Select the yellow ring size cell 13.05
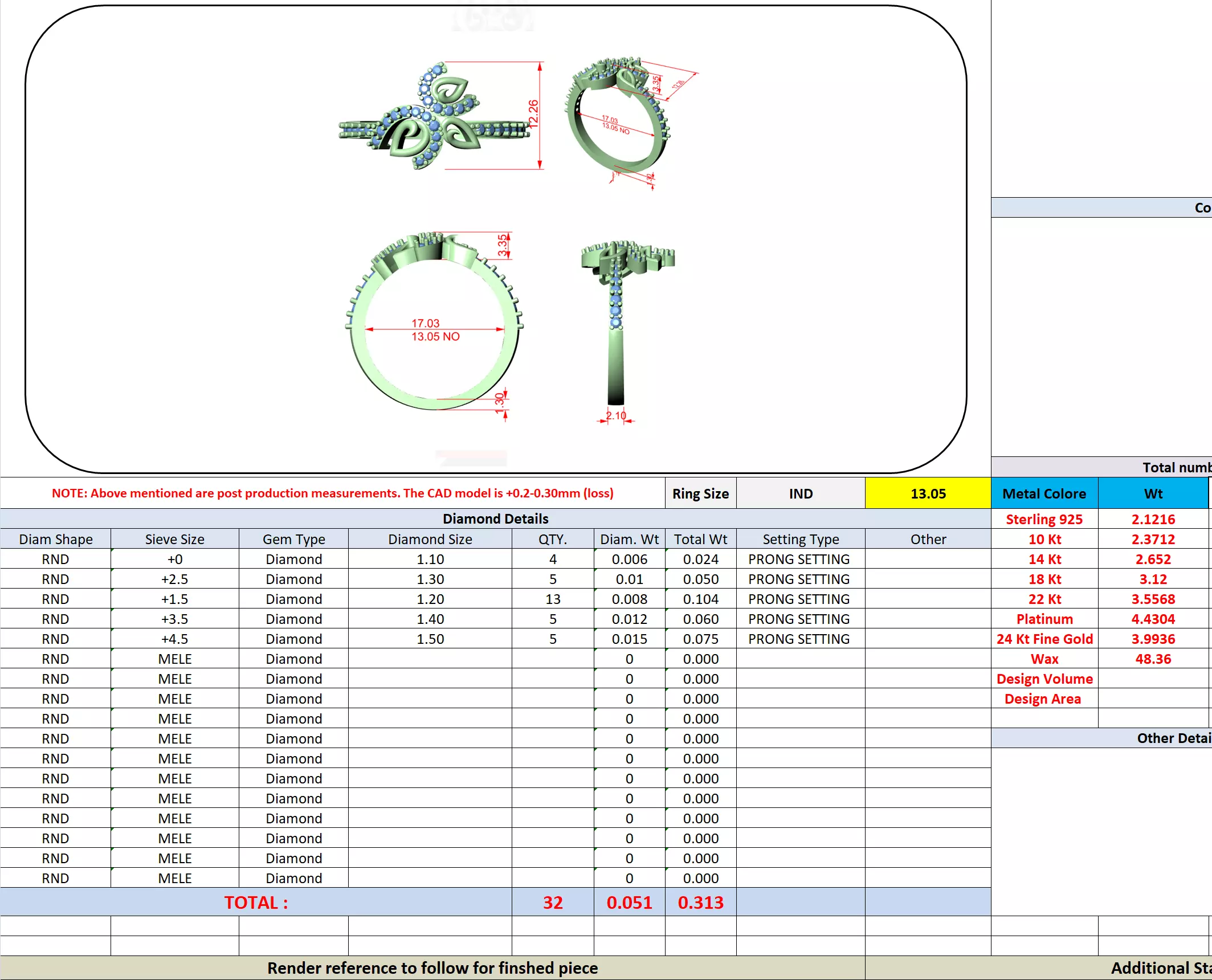The height and width of the screenshot is (980, 1212). pos(928,493)
